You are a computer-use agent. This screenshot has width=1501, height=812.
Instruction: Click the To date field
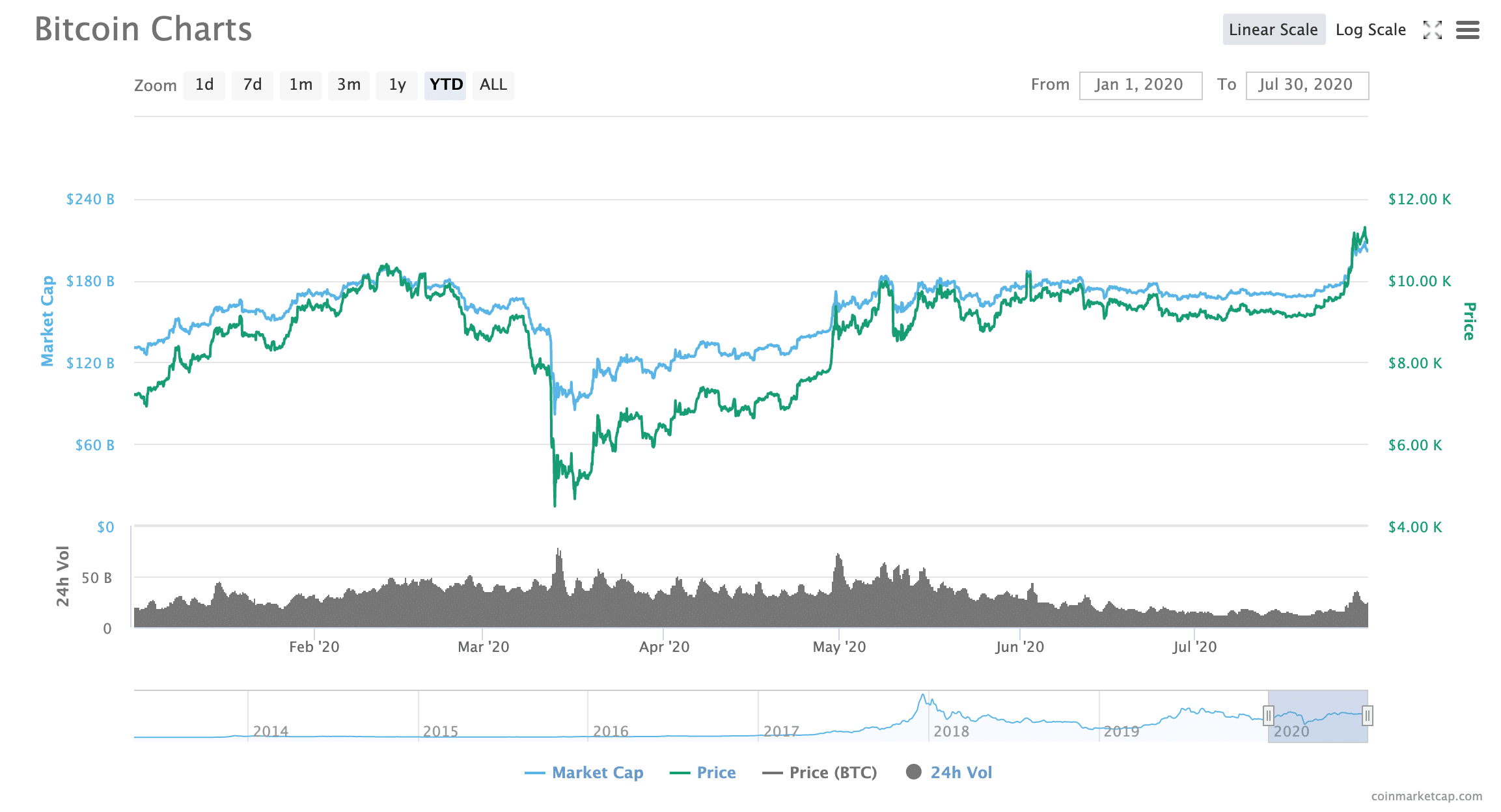click(x=1307, y=85)
